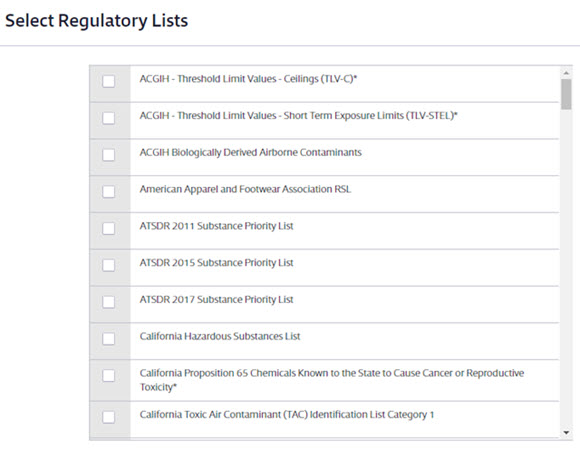This screenshot has height=450, width=580.
Task: Select the California Proposition 65 checkbox
Action: tap(108, 376)
